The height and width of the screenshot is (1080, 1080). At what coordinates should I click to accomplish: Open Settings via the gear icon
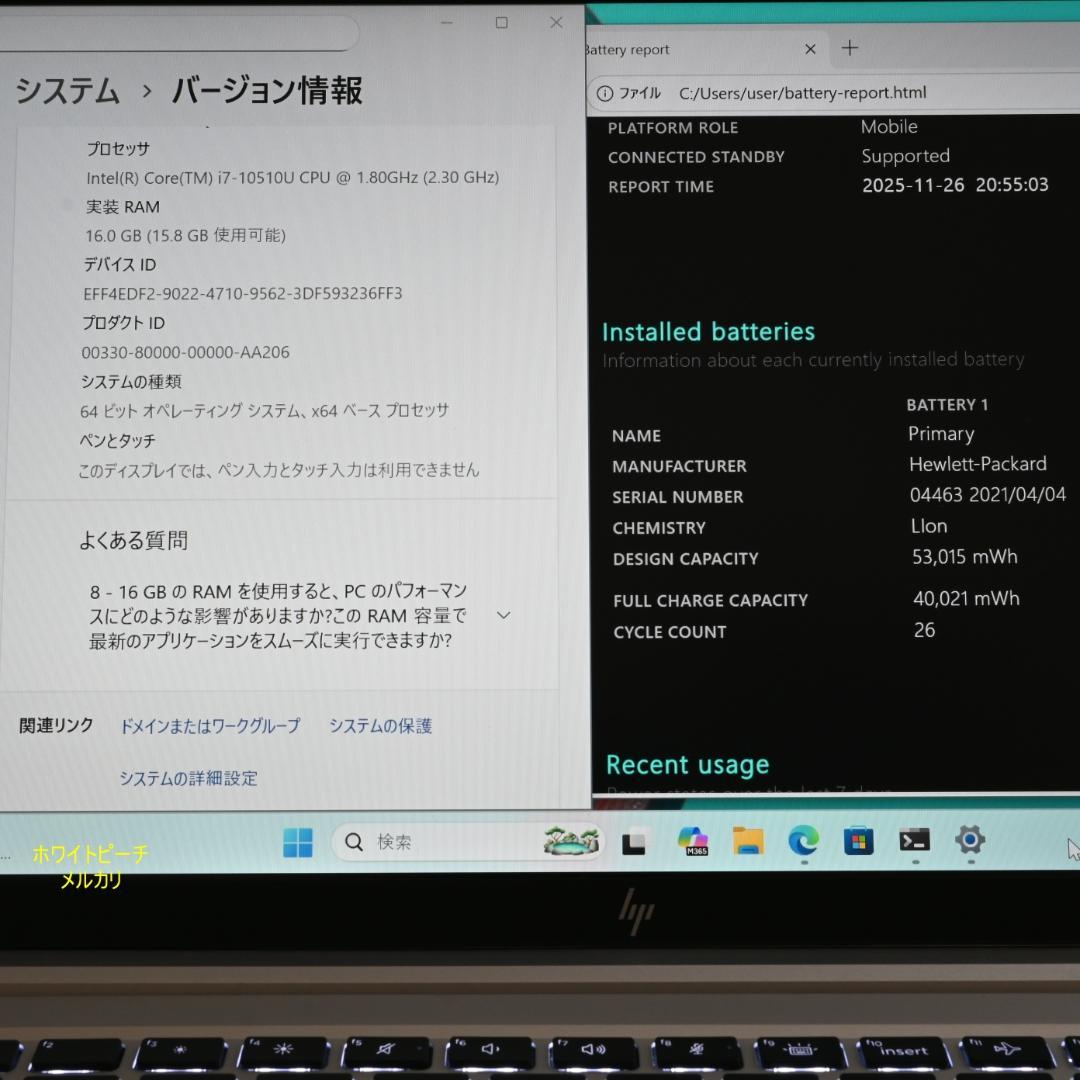[968, 842]
